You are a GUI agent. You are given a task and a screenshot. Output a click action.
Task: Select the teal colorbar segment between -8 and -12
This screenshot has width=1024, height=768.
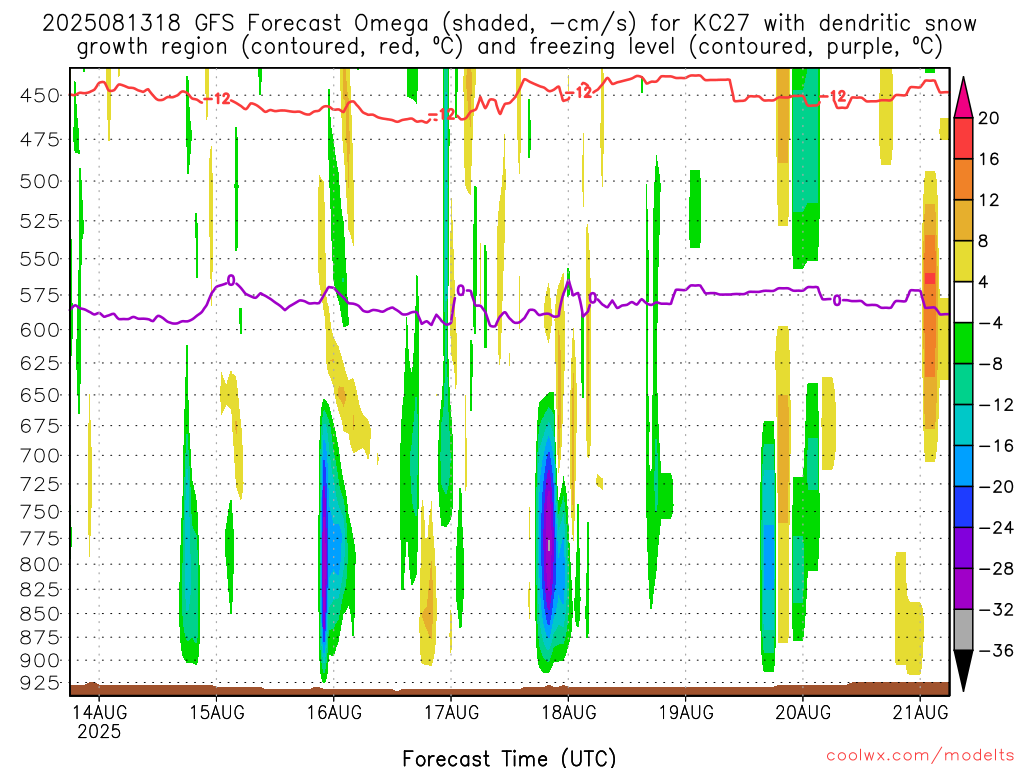[x=963, y=385]
